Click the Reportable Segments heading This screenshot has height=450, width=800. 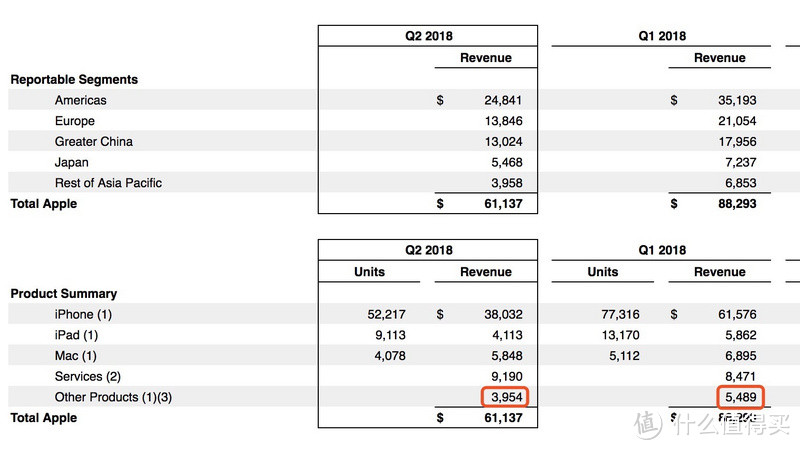(74, 80)
